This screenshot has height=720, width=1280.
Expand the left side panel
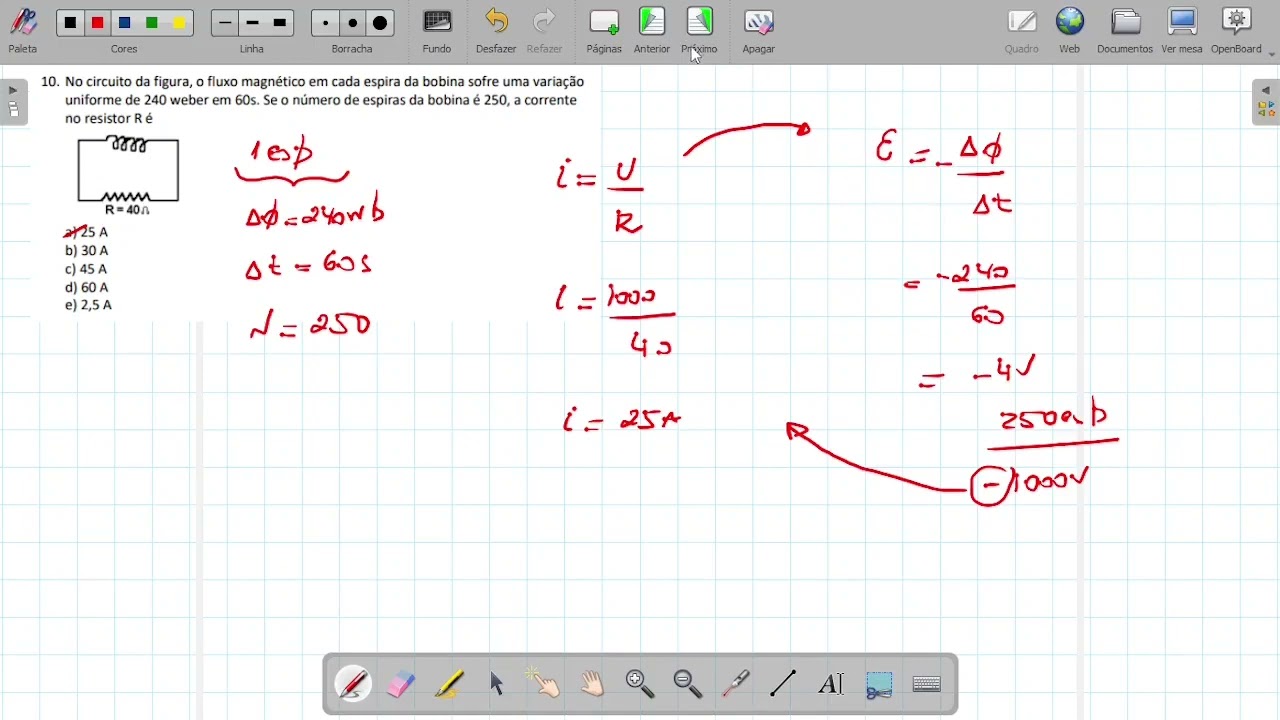[x=13, y=102]
